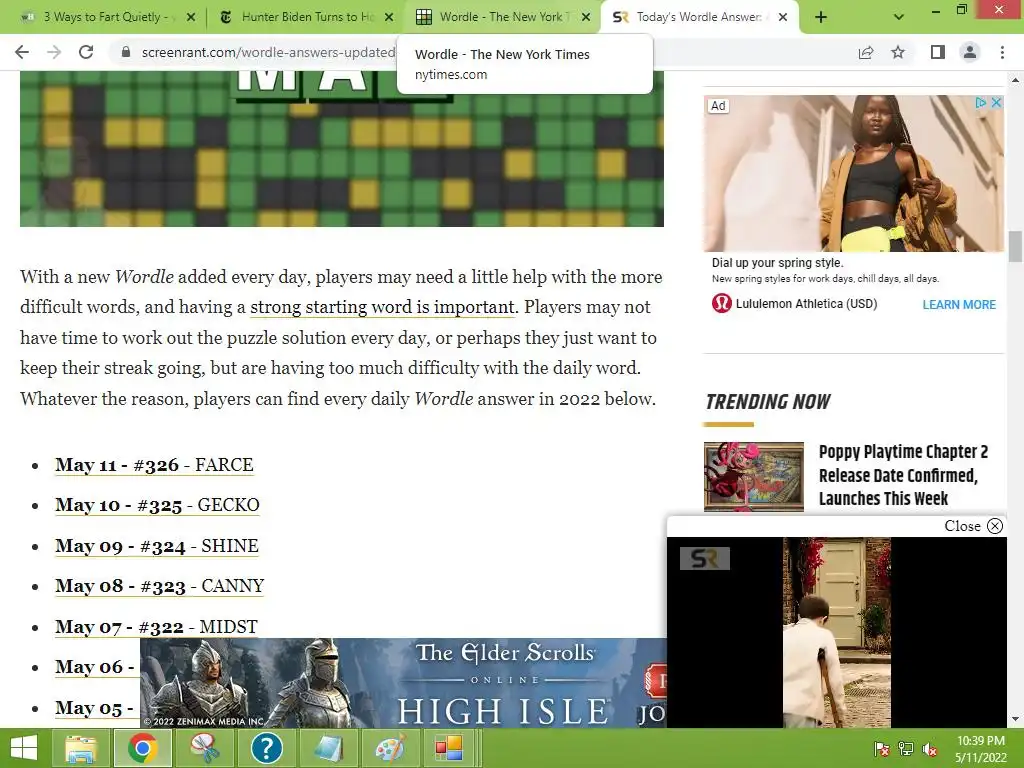Viewport: 1024px width, 768px height.
Task: Close the 3 Ways to Fart Quietly tab
Action: click(191, 17)
